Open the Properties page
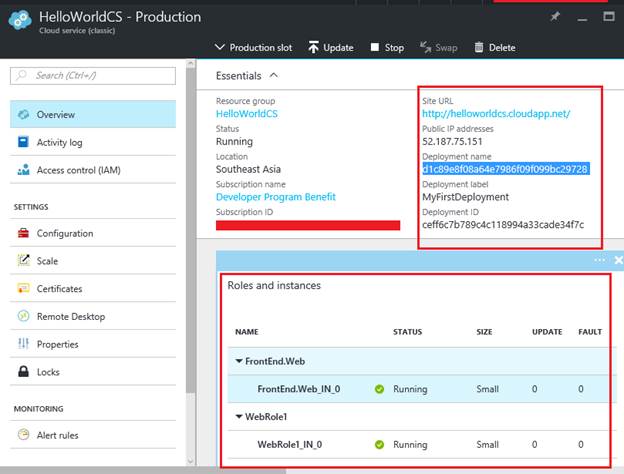624x474 pixels. coord(93,344)
